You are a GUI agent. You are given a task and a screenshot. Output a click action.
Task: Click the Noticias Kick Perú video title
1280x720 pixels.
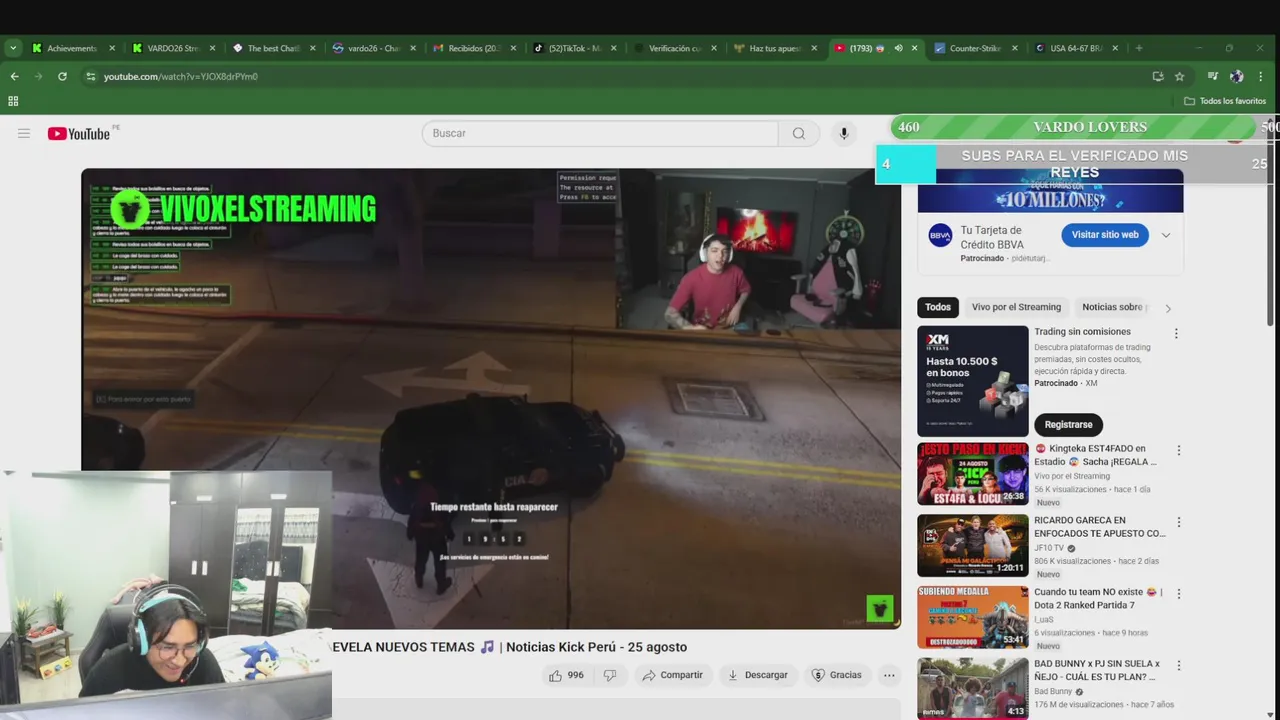(509, 647)
